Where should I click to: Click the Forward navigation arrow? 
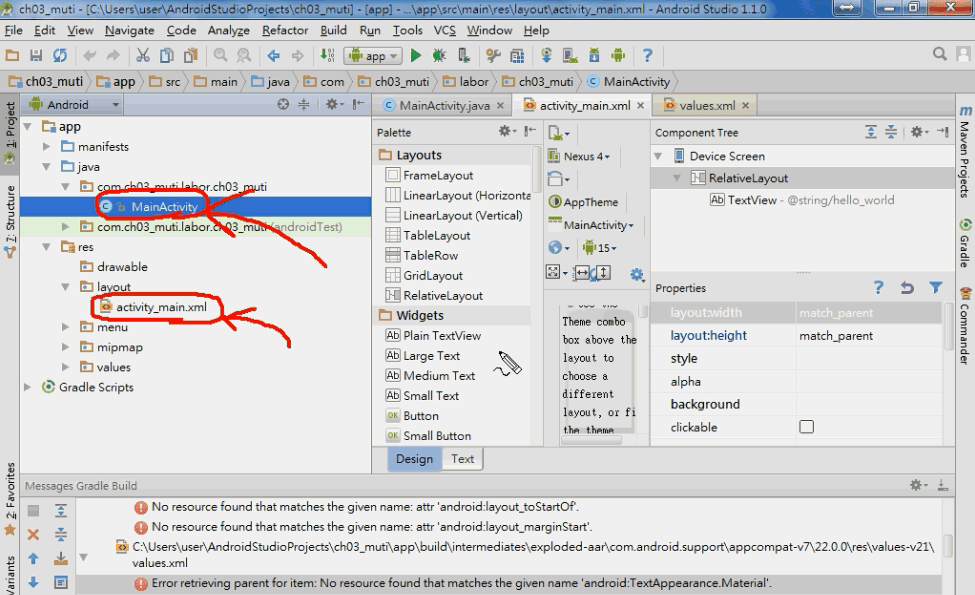[x=297, y=56]
